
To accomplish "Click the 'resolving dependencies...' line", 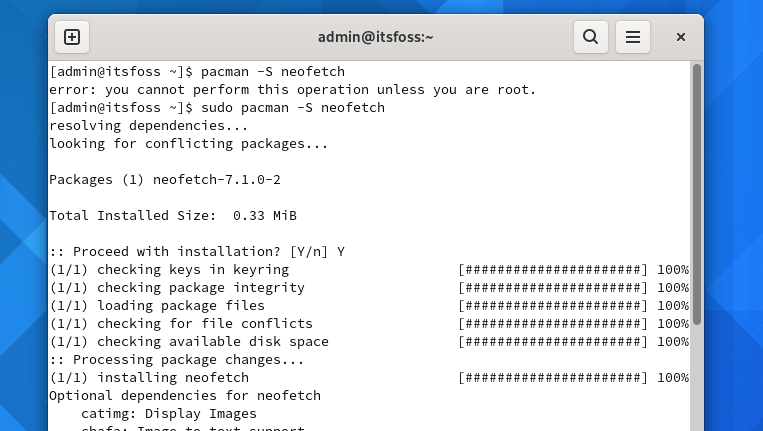I will click(148, 126).
